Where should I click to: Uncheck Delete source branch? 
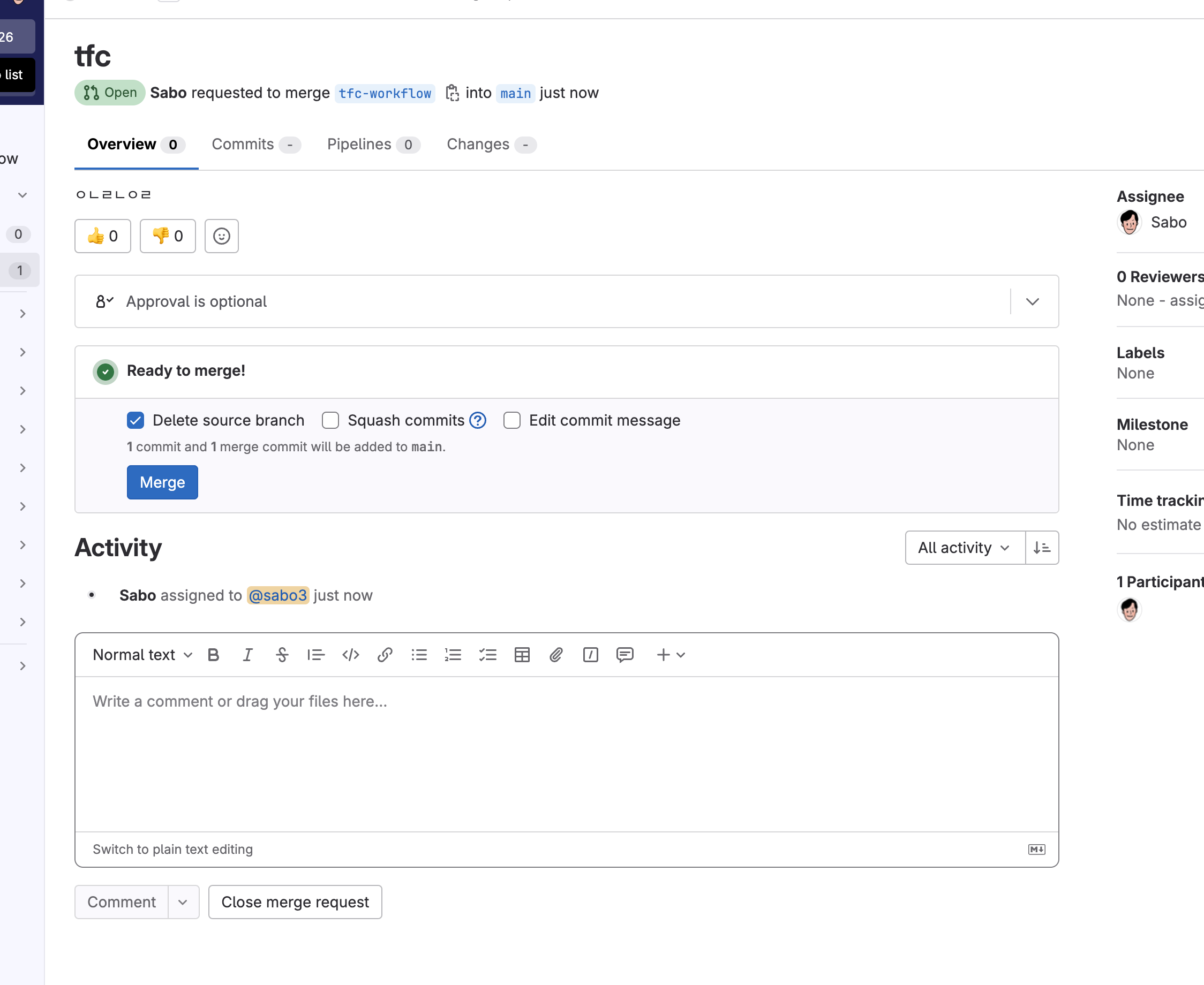pos(136,420)
